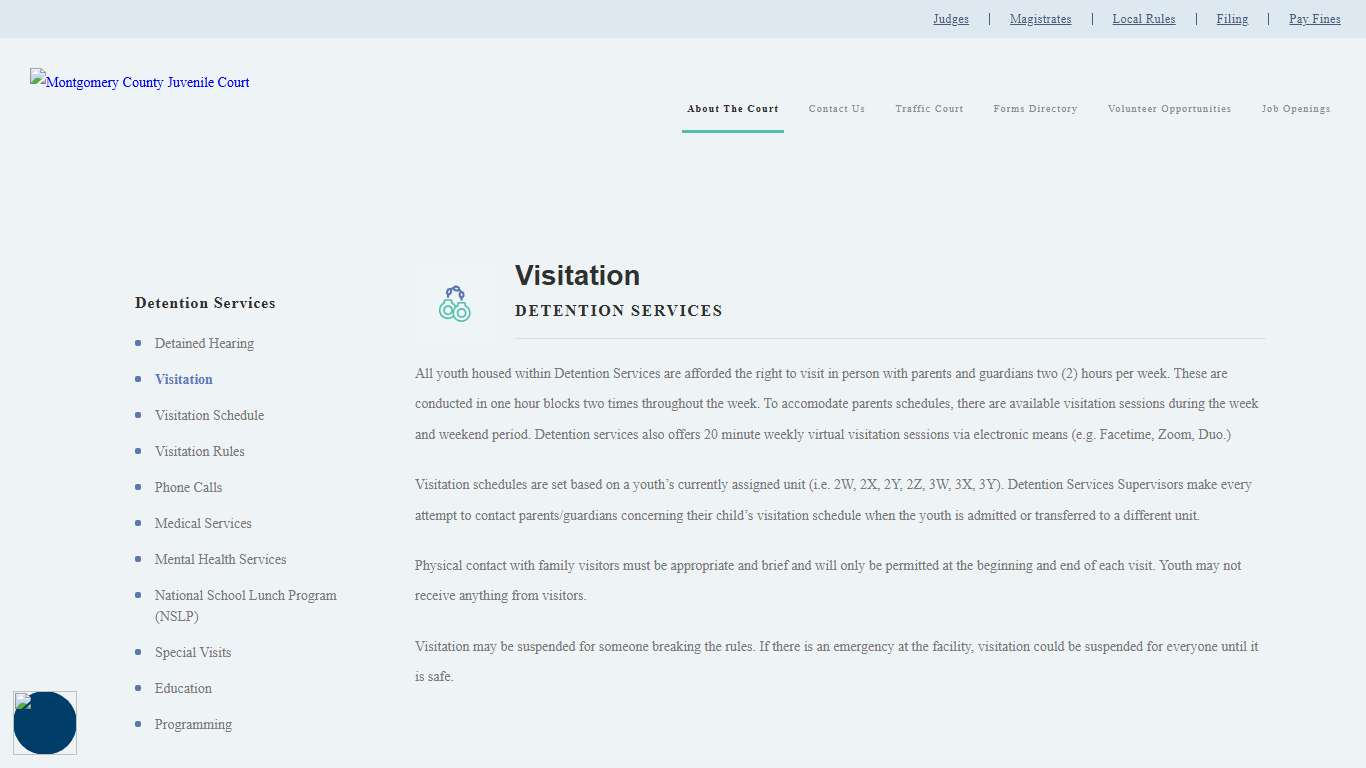Open the Filing link
1366x768 pixels.
[1232, 19]
